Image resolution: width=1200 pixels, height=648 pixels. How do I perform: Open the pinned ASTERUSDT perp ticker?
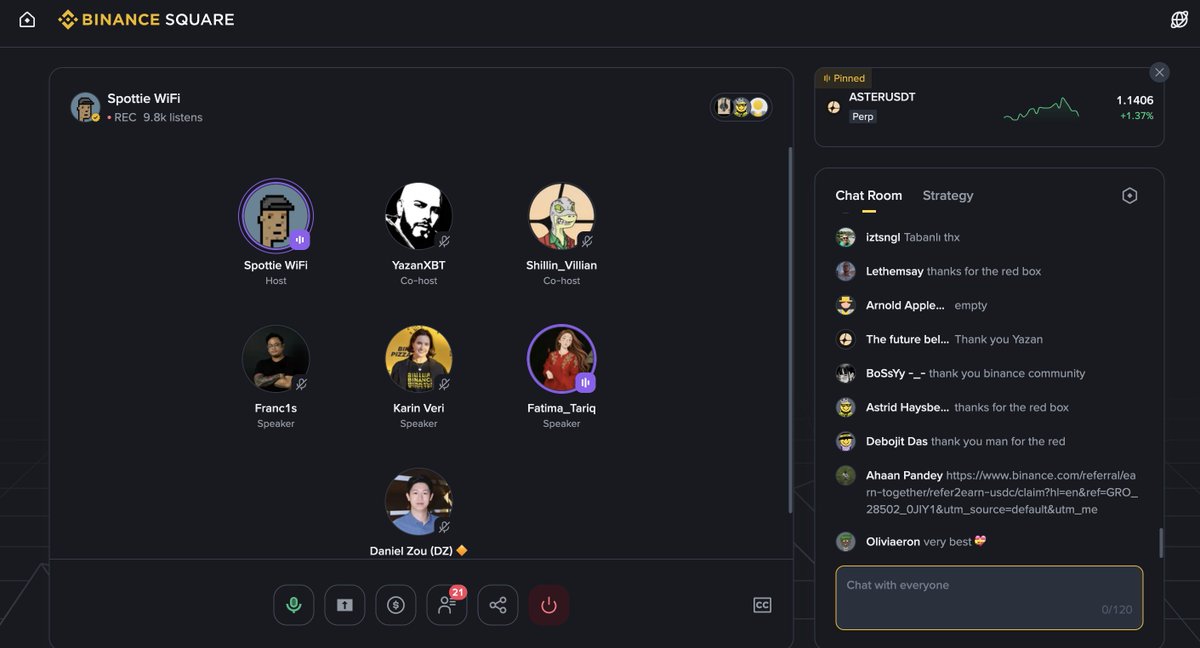(x=990, y=107)
